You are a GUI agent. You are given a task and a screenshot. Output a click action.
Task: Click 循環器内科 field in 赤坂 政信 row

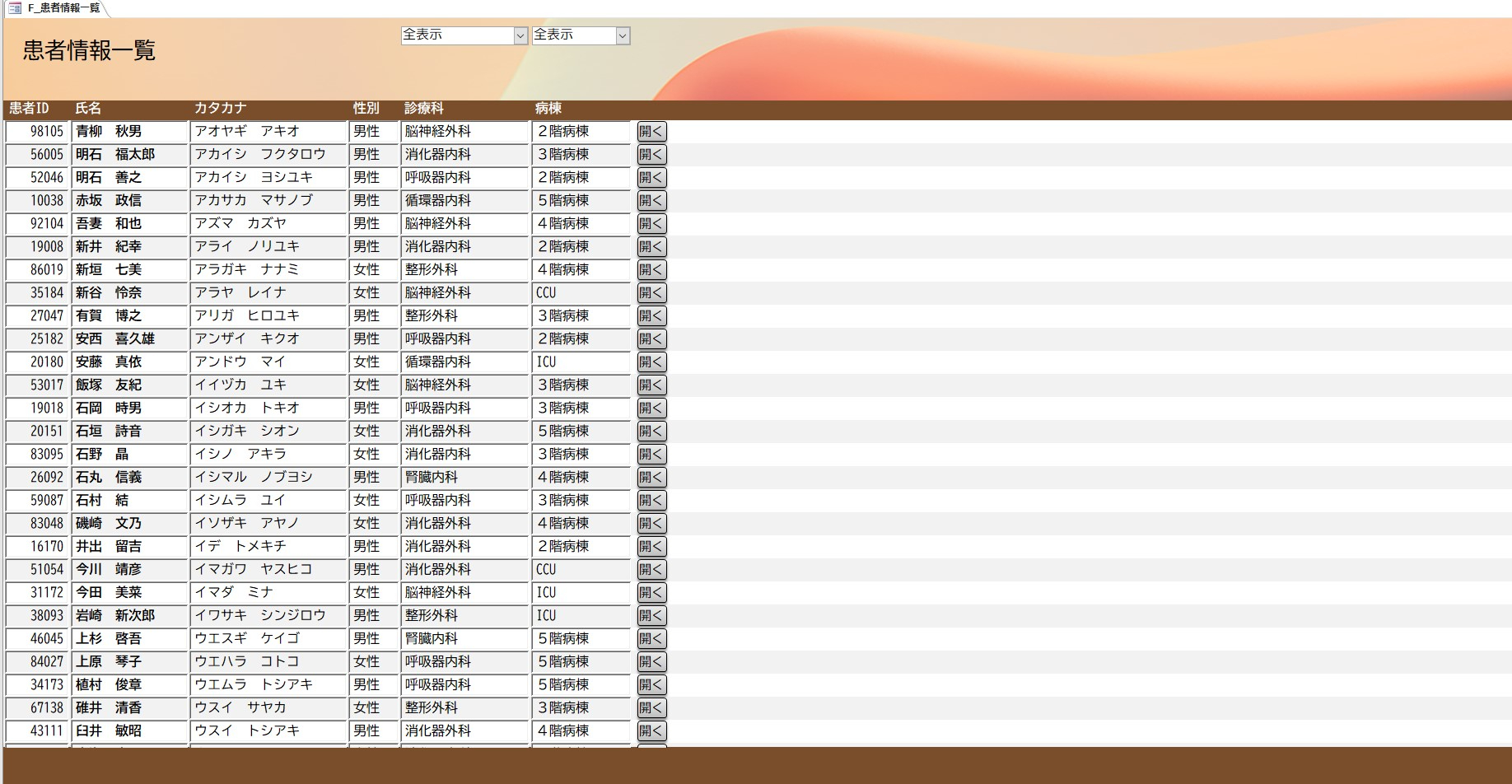(x=464, y=200)
